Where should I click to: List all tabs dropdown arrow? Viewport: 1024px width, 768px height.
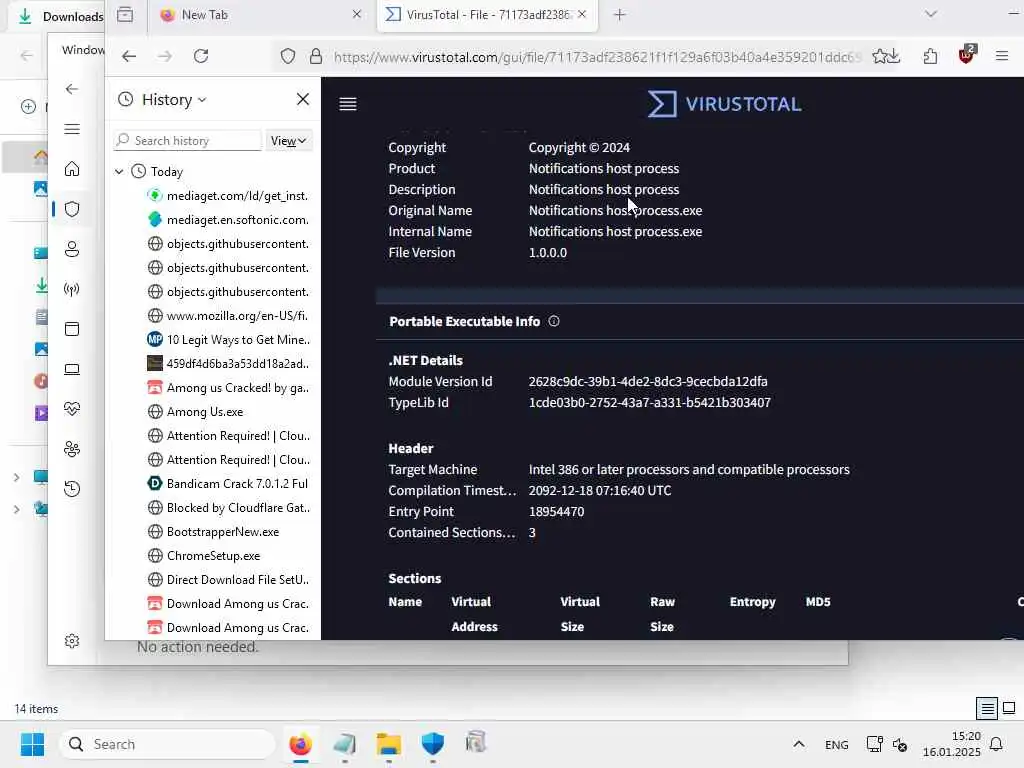point(931,14)
